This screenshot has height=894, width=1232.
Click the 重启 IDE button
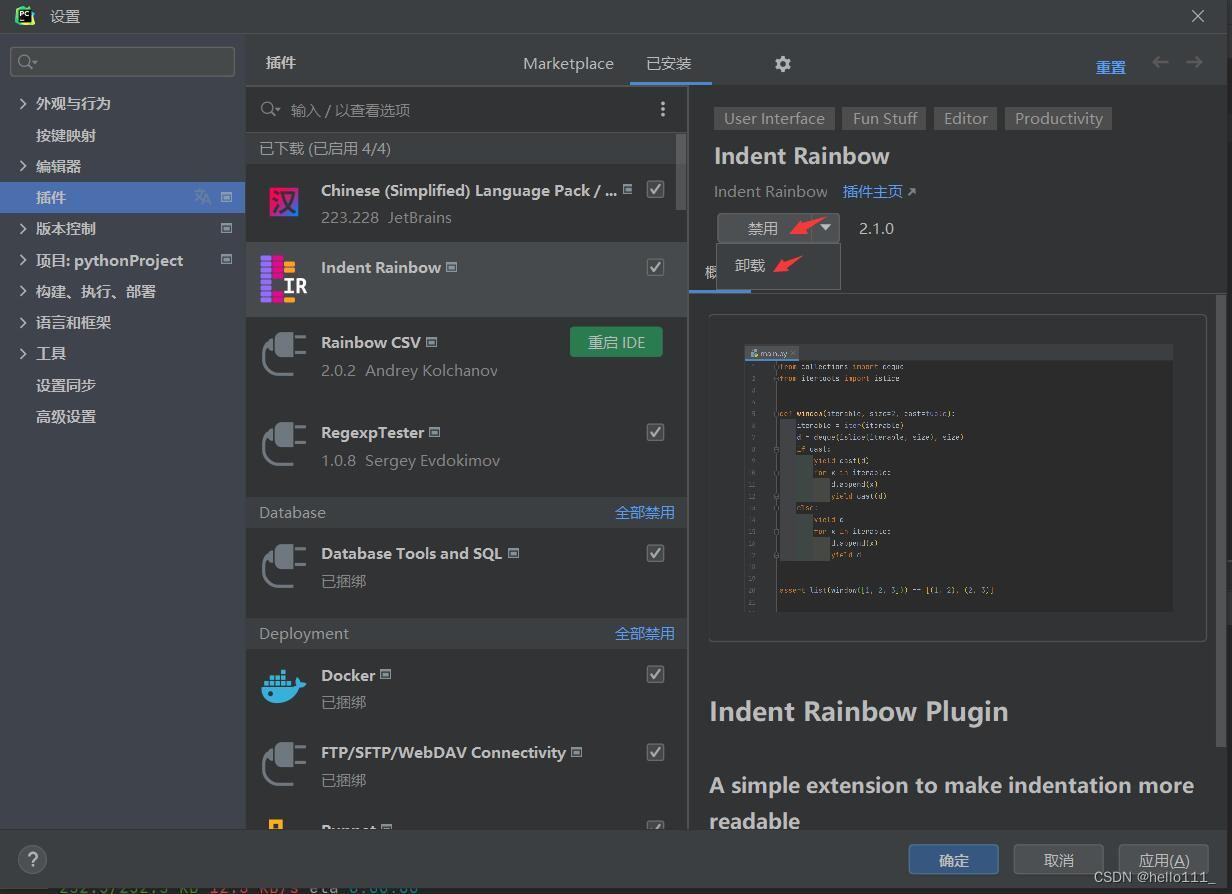(616, 342)
